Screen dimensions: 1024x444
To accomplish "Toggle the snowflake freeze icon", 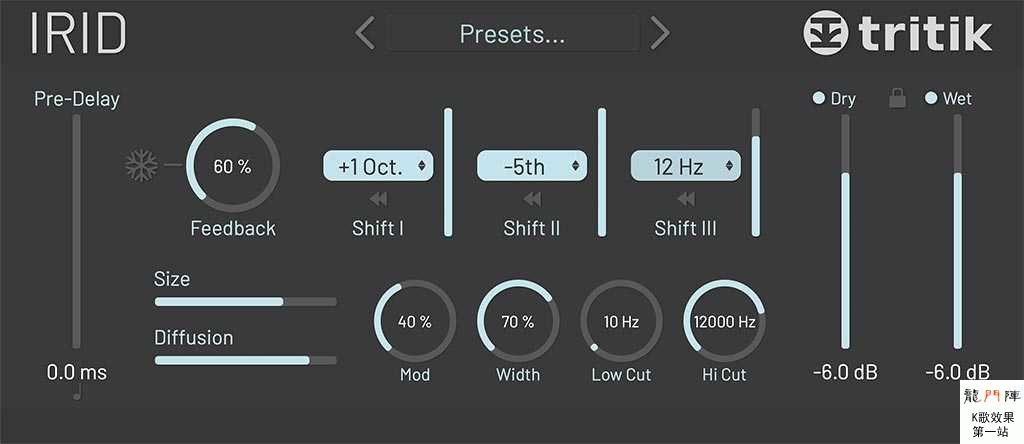I will [141, 165].
